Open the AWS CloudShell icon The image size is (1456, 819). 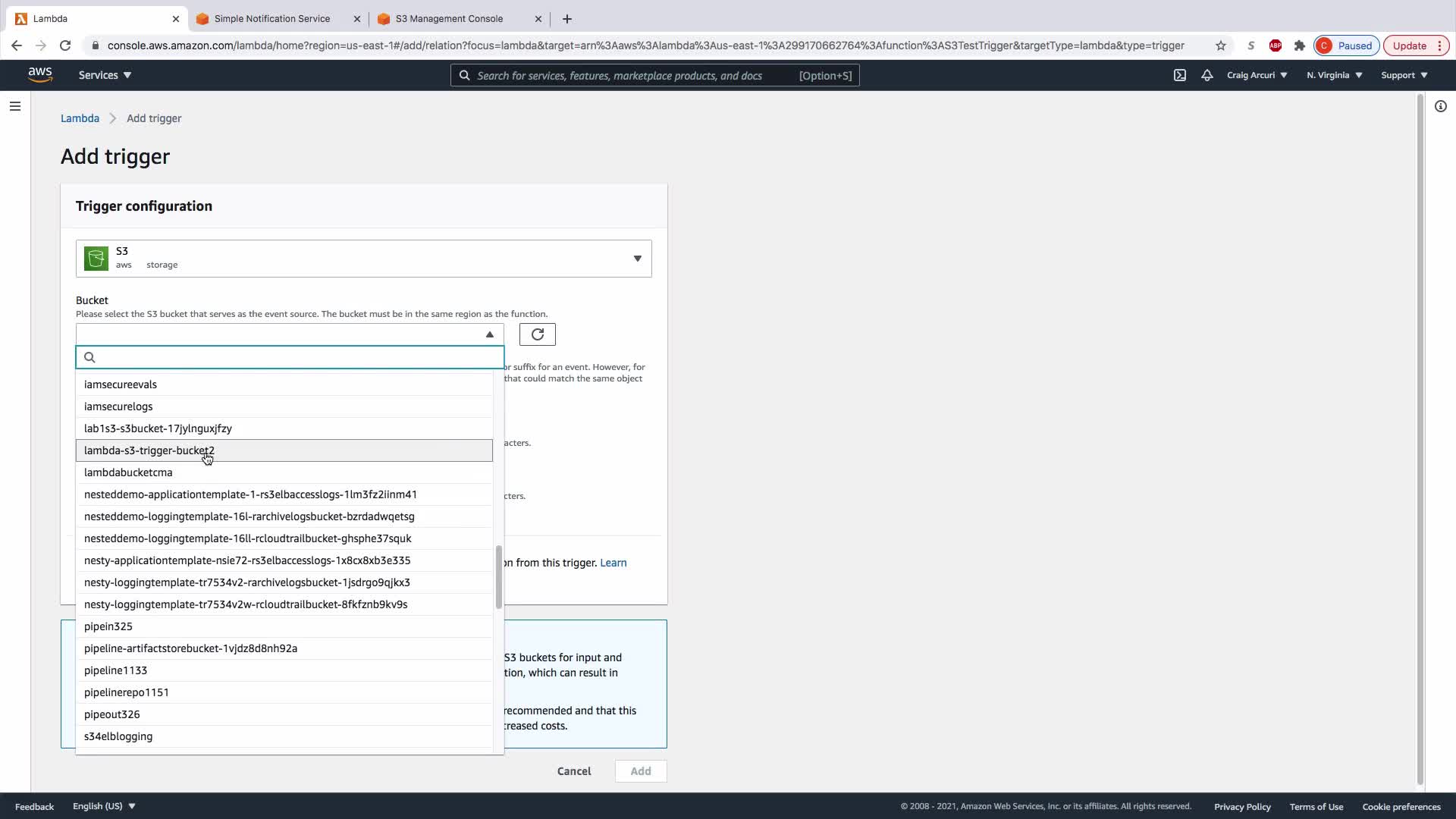[x=1180, y=75]
